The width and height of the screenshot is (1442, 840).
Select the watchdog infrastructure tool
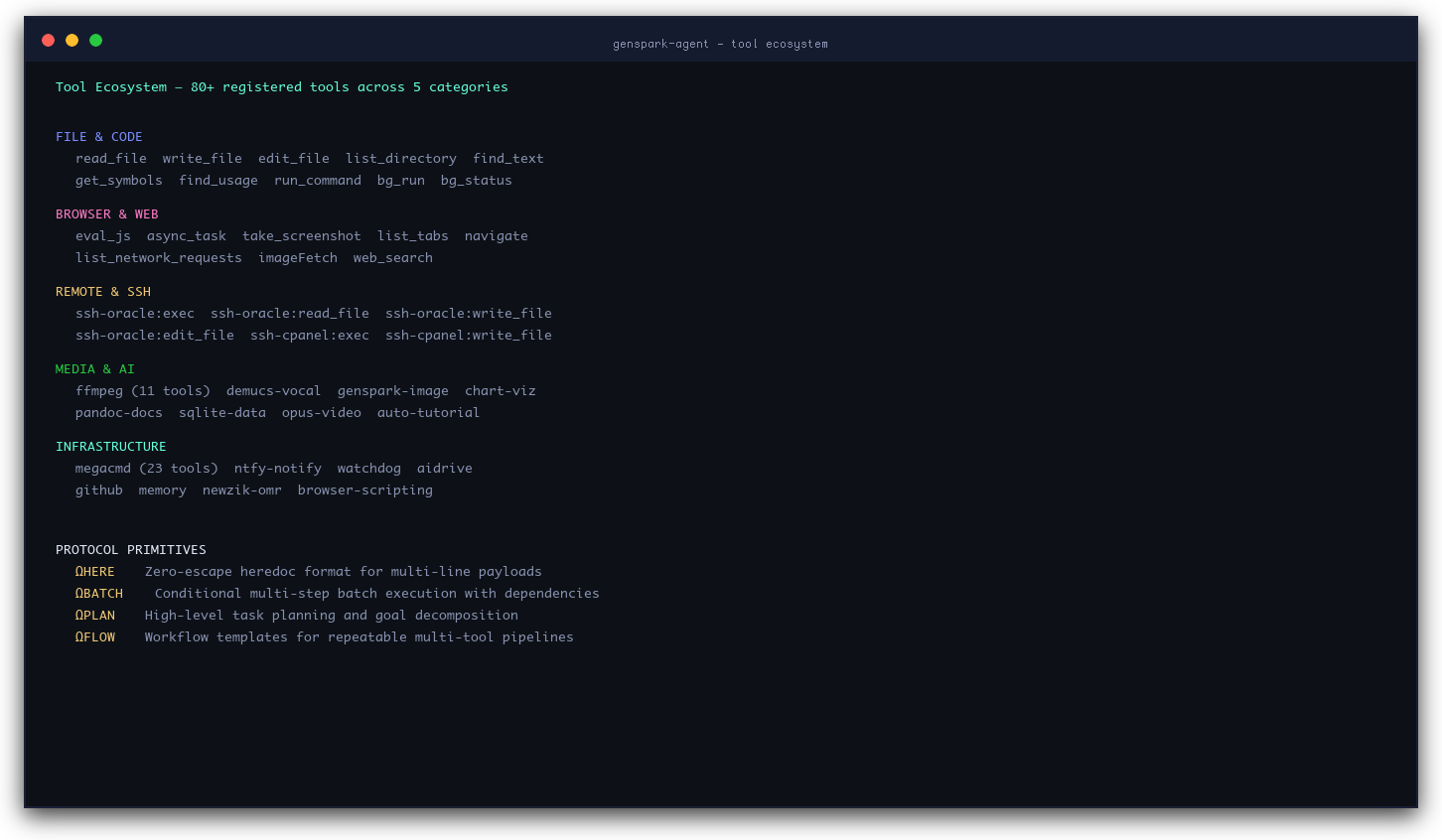368,468
